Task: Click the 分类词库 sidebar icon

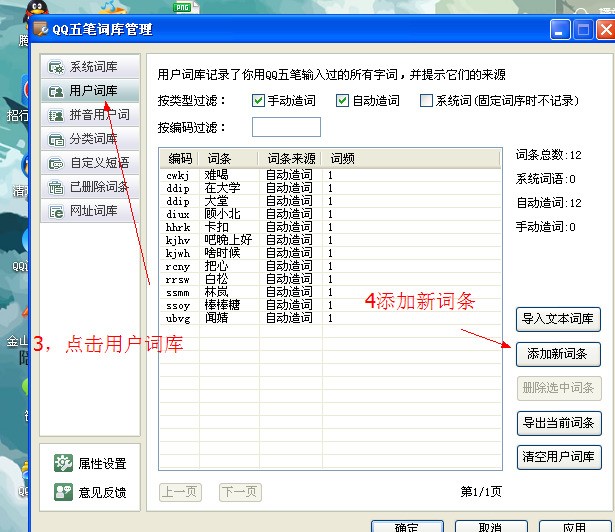Action: (x=56, y=139)
